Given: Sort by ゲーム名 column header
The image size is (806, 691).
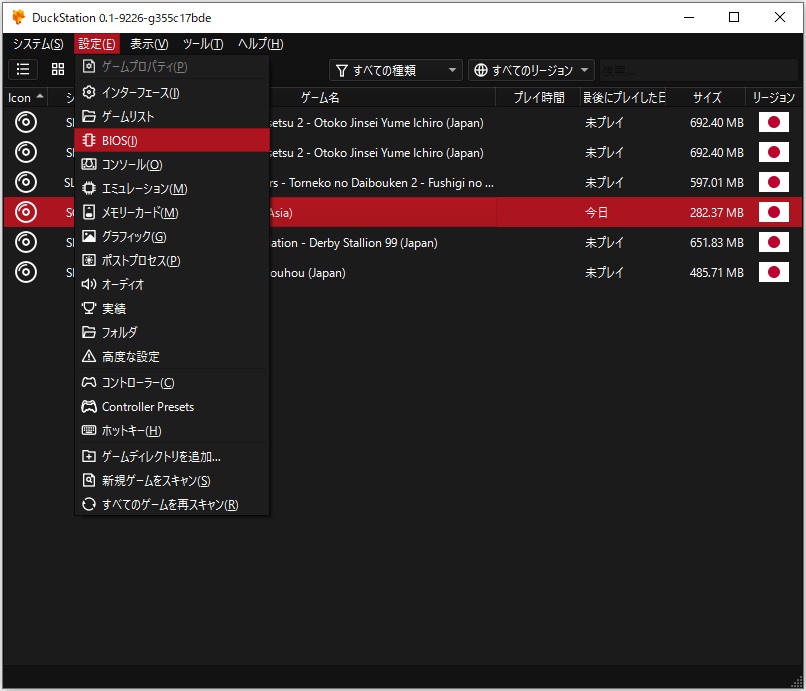Looking at the screenshot, I should pos(320,98).
